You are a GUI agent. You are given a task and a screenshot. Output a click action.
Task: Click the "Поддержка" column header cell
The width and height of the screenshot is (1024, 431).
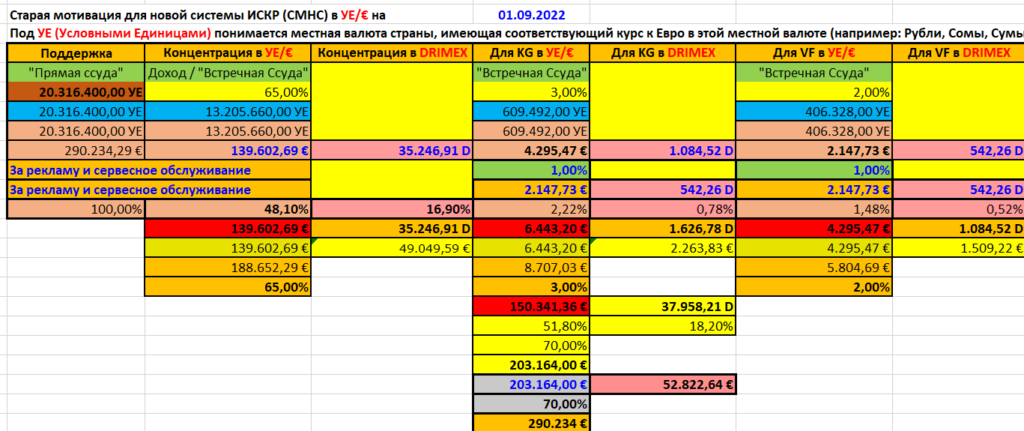[x=76, y=53]
